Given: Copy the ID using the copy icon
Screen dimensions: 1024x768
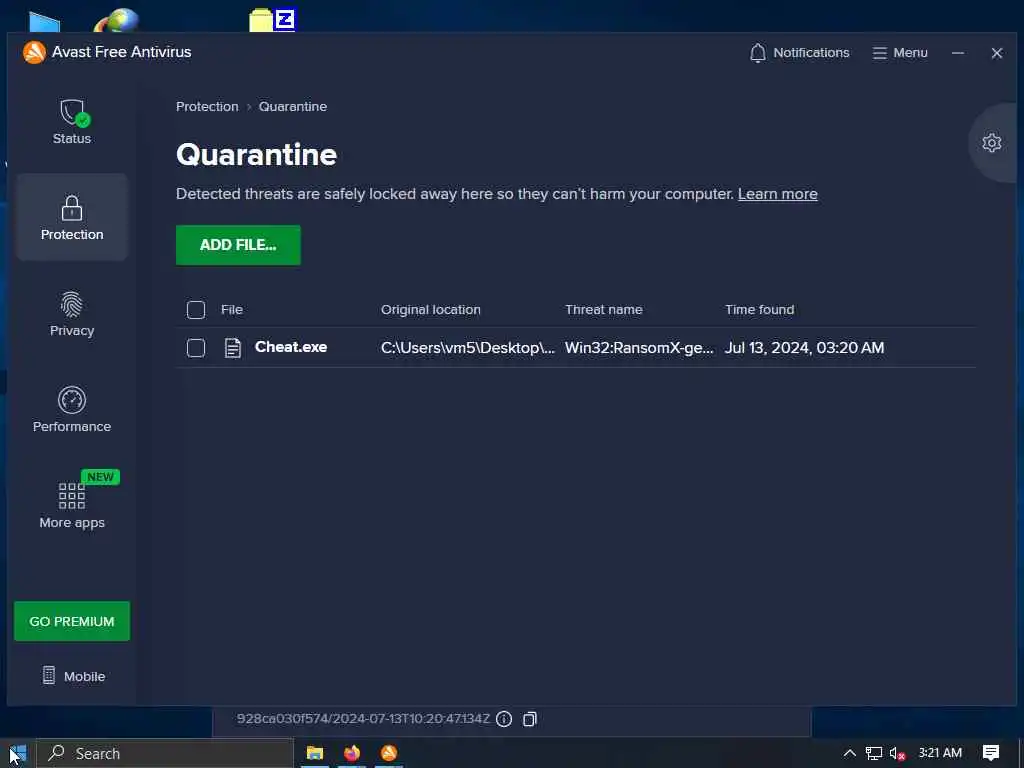Looking at the screenshot, I should coord(530,719).
